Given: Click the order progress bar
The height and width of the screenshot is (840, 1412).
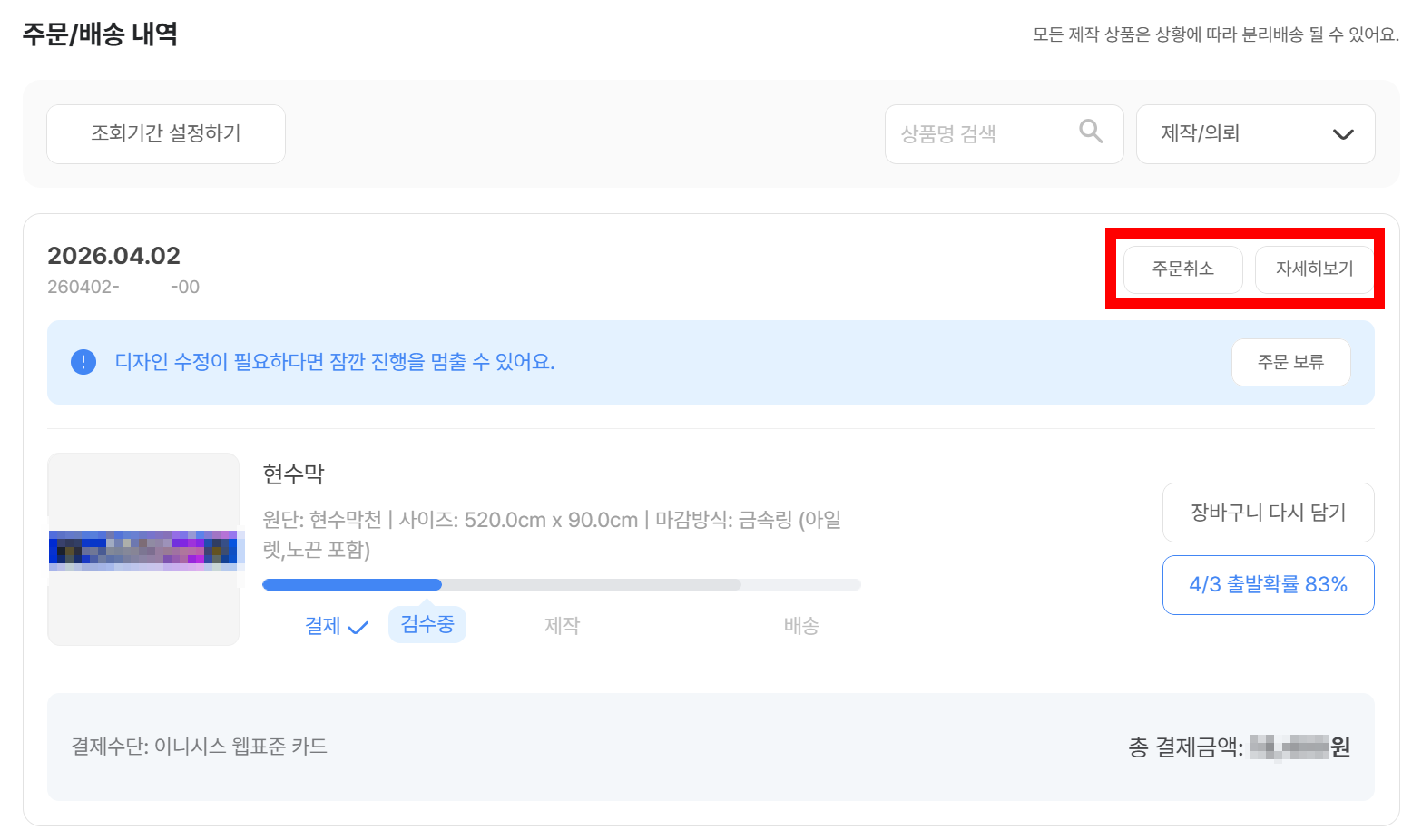Looking at the screenshot, I should [562, 585].
